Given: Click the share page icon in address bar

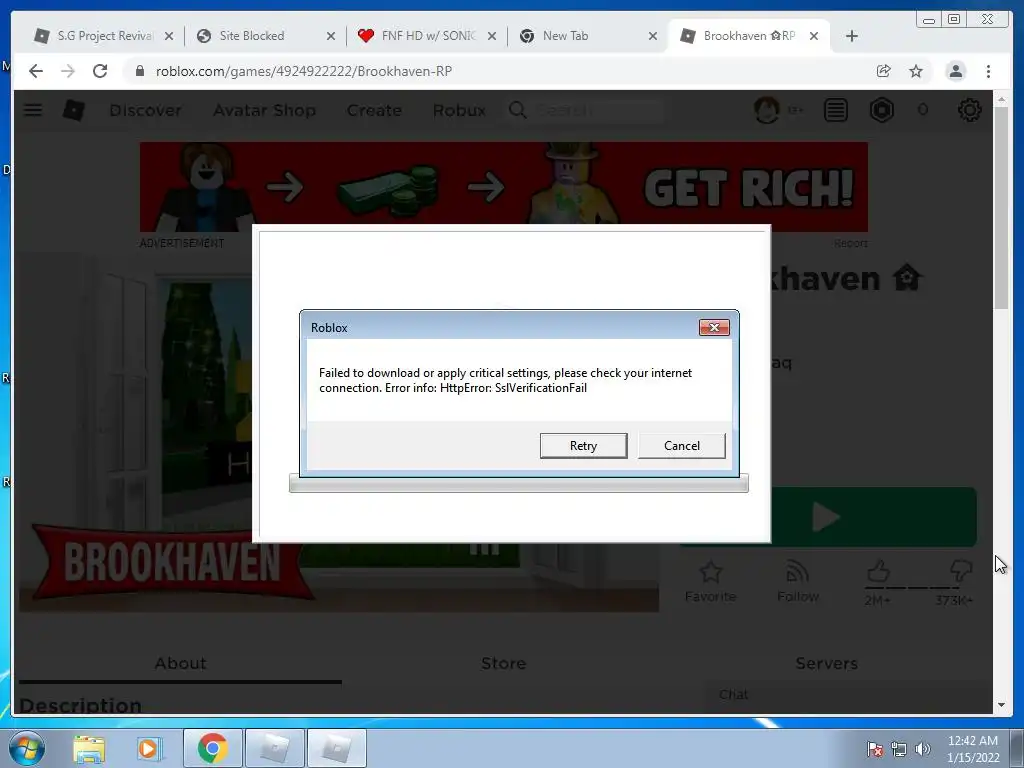Looking at the screenshot, I should pos(884,71).
